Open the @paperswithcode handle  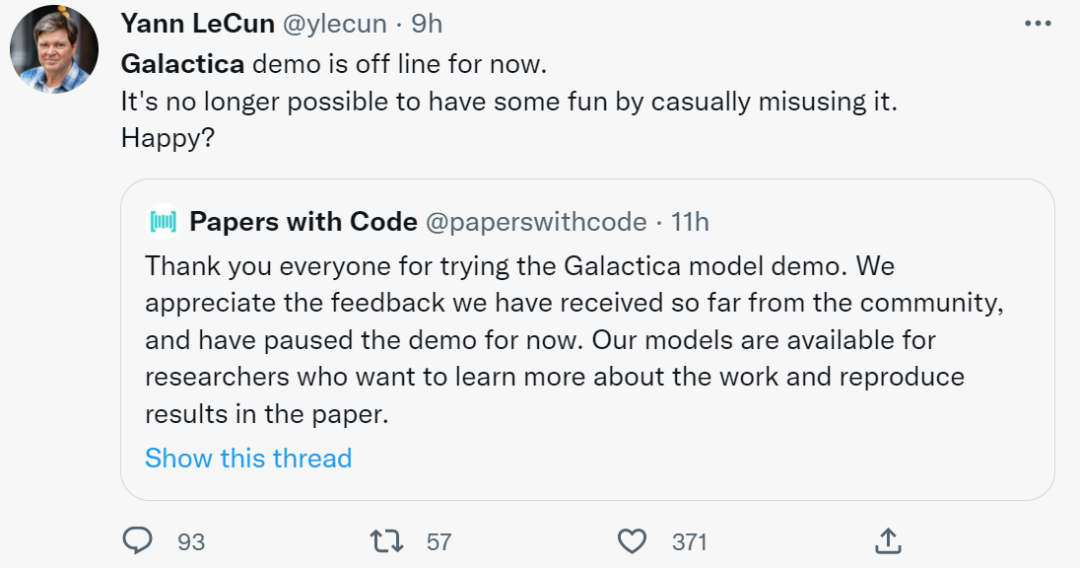pos(536,222)
